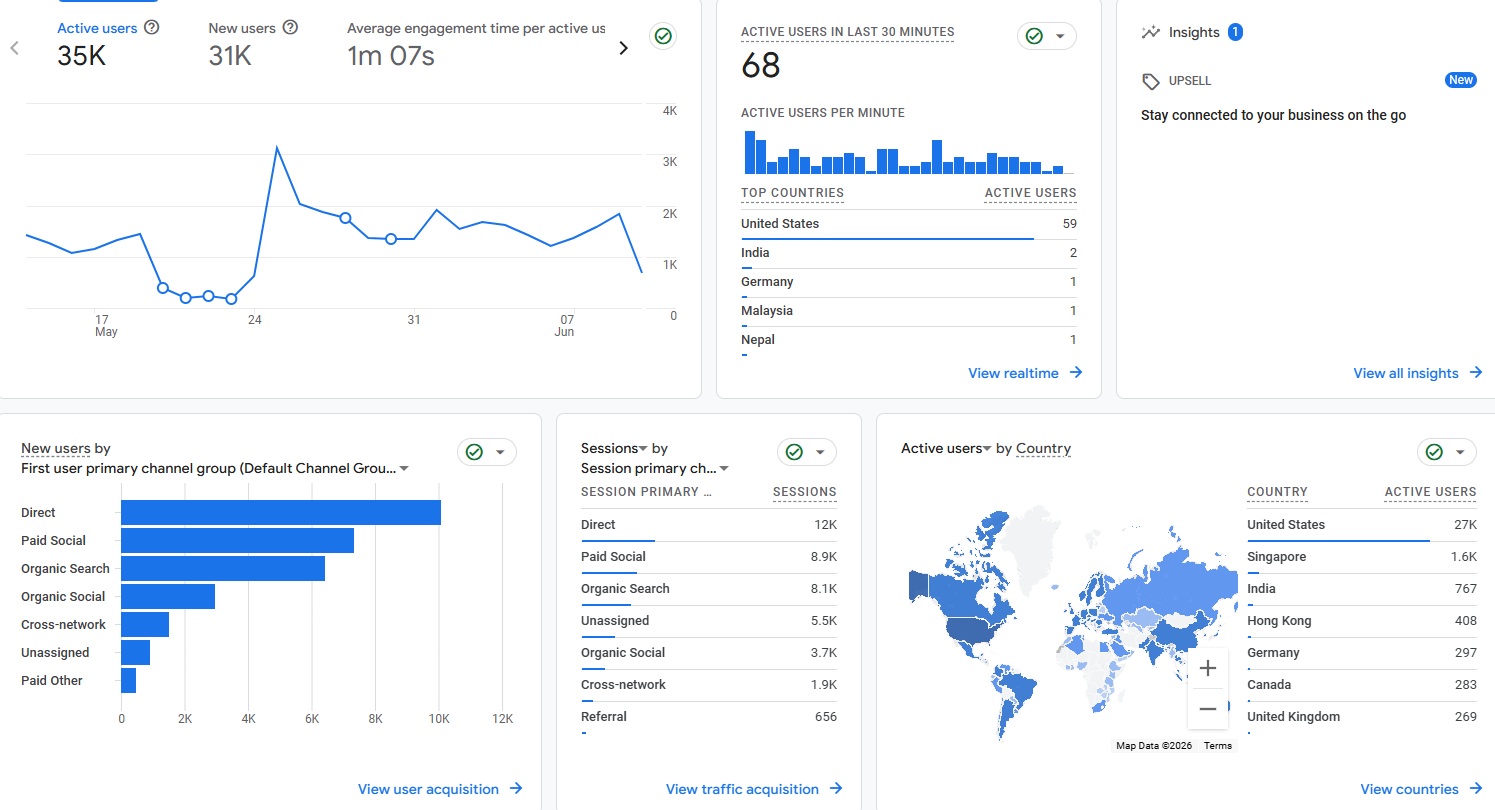Image resolution: width=1495 pixels, height=810 pixels.
Task: Open data quality dropdown on Country card
Action: coord(1447,452)
